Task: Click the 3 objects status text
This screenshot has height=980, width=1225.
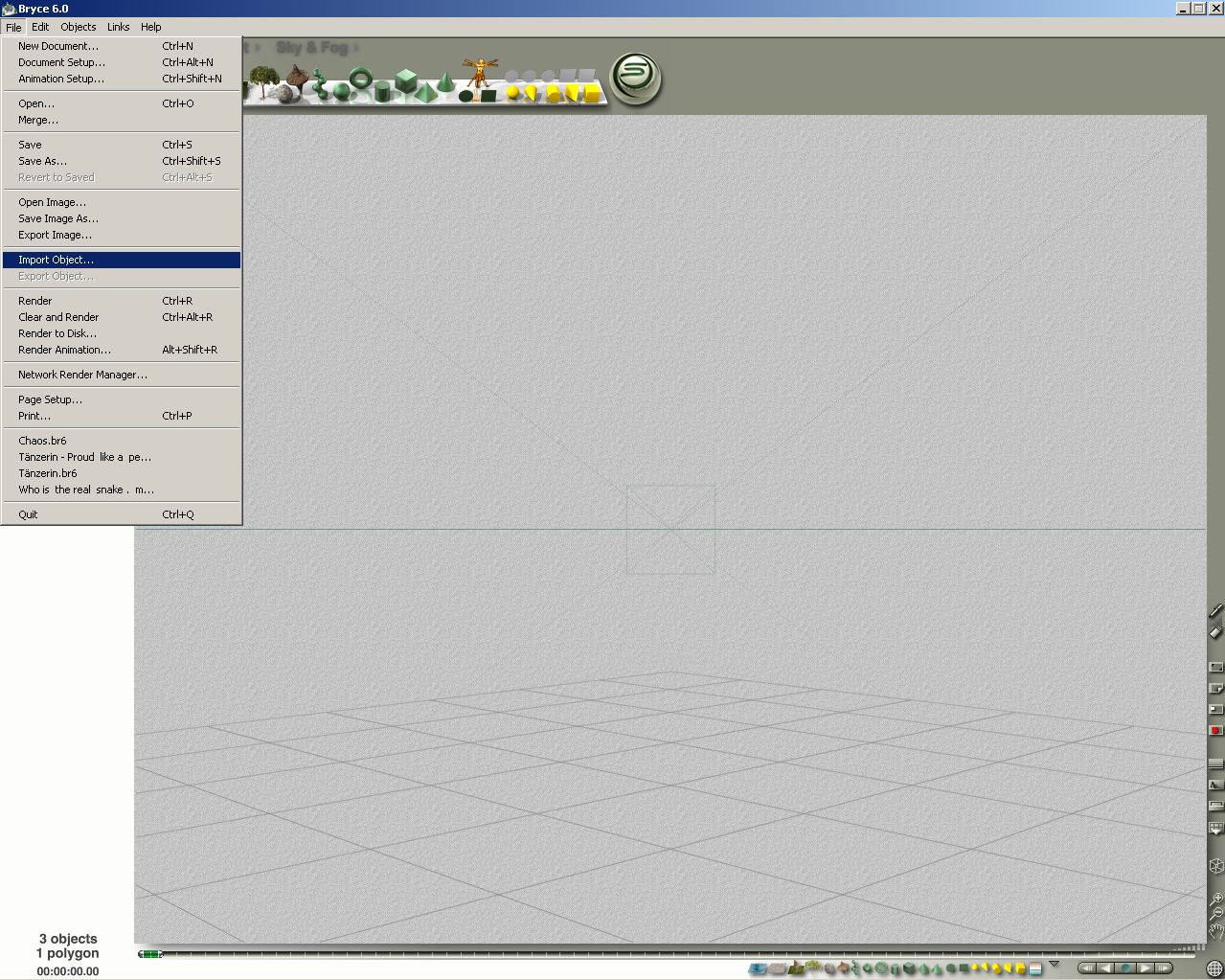Action: pos(68,939)
